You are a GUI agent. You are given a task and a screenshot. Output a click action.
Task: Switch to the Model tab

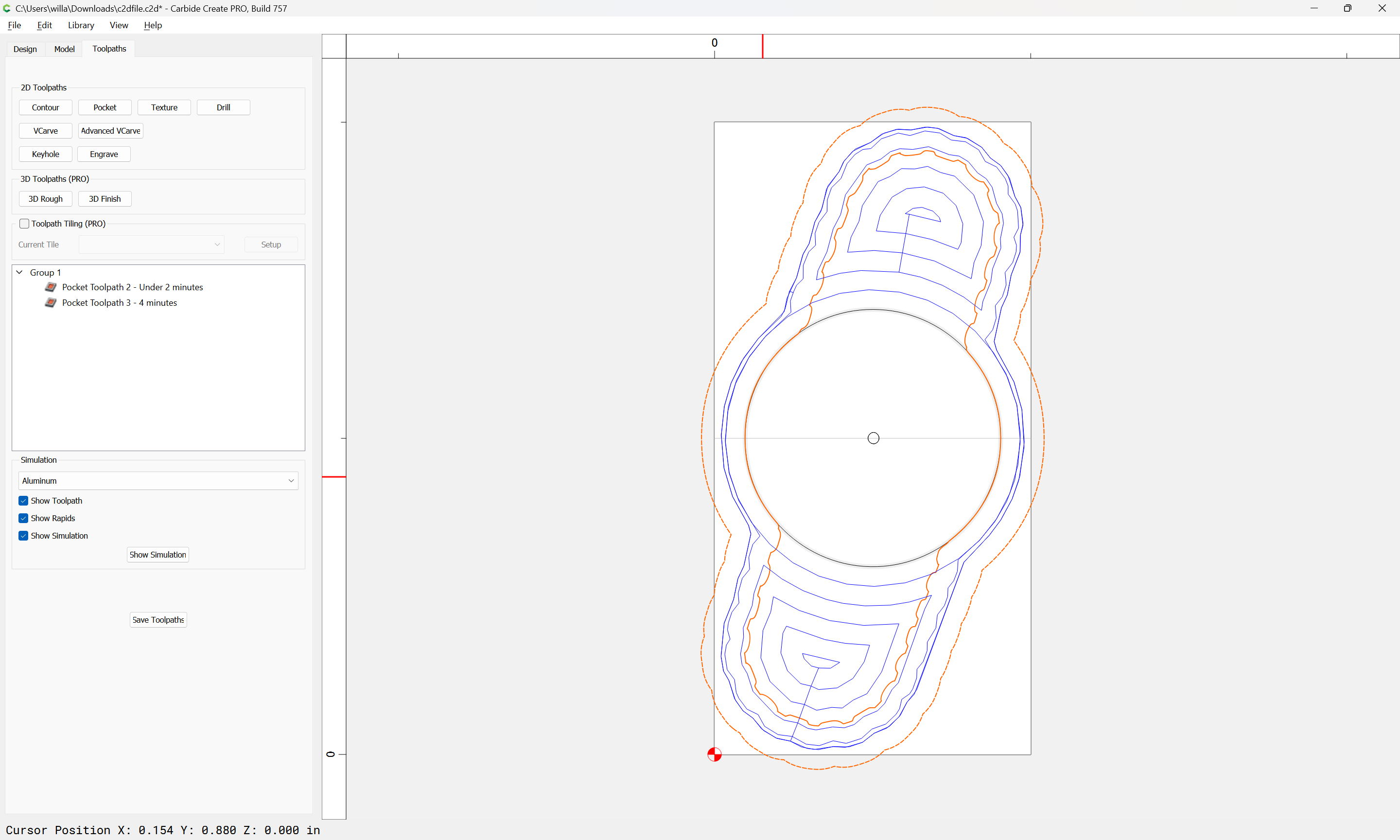64,49
